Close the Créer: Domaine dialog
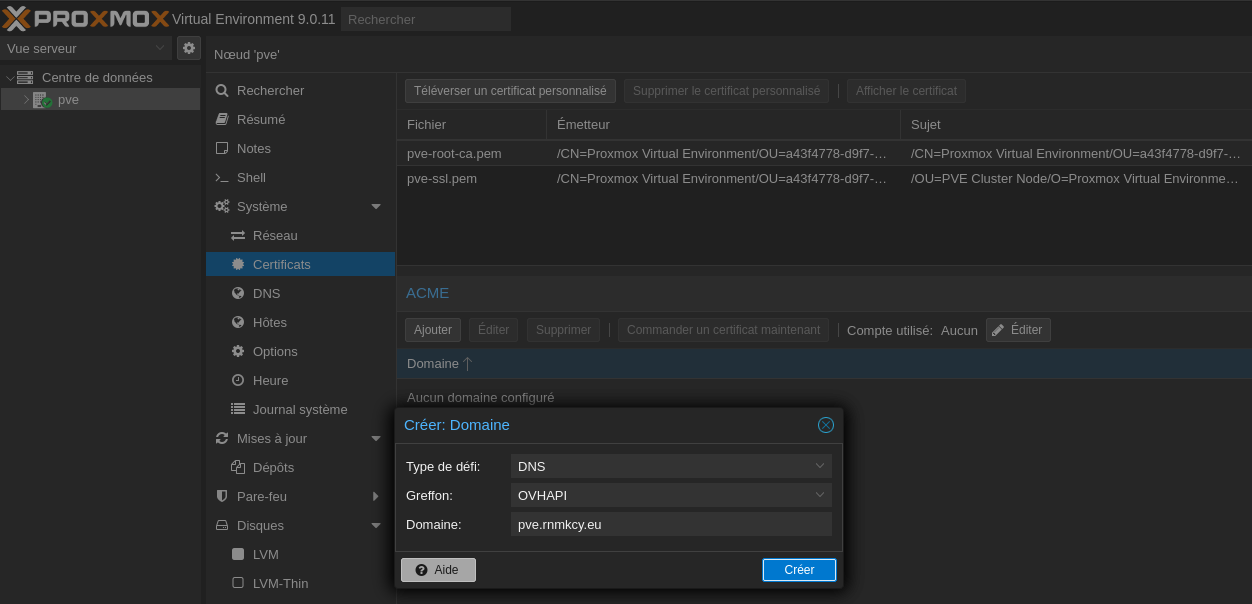Viewport: 1252px width, 604px height. (x=825, y=425)
